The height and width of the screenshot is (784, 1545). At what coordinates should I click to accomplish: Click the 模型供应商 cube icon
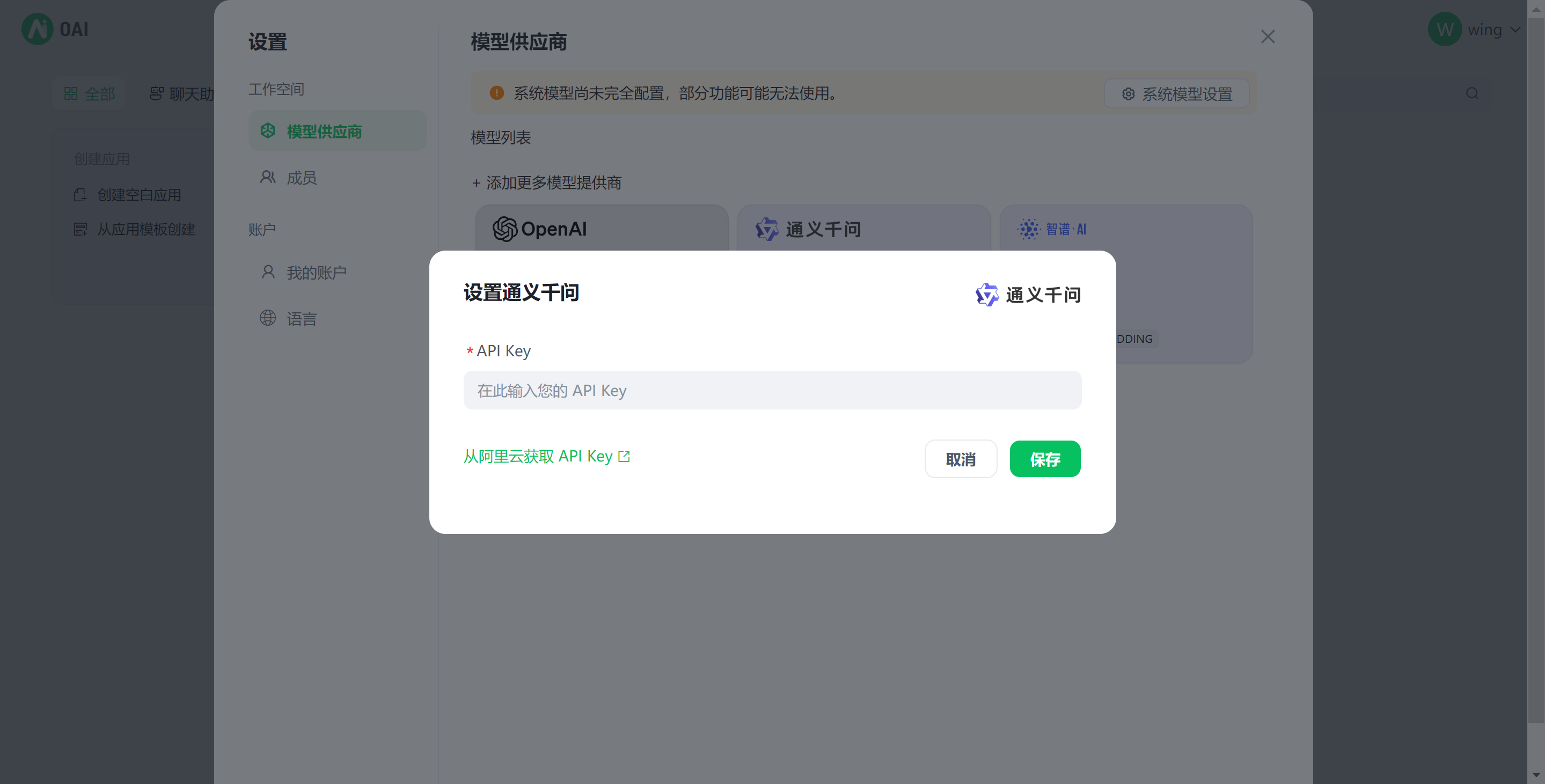[267, 131]
